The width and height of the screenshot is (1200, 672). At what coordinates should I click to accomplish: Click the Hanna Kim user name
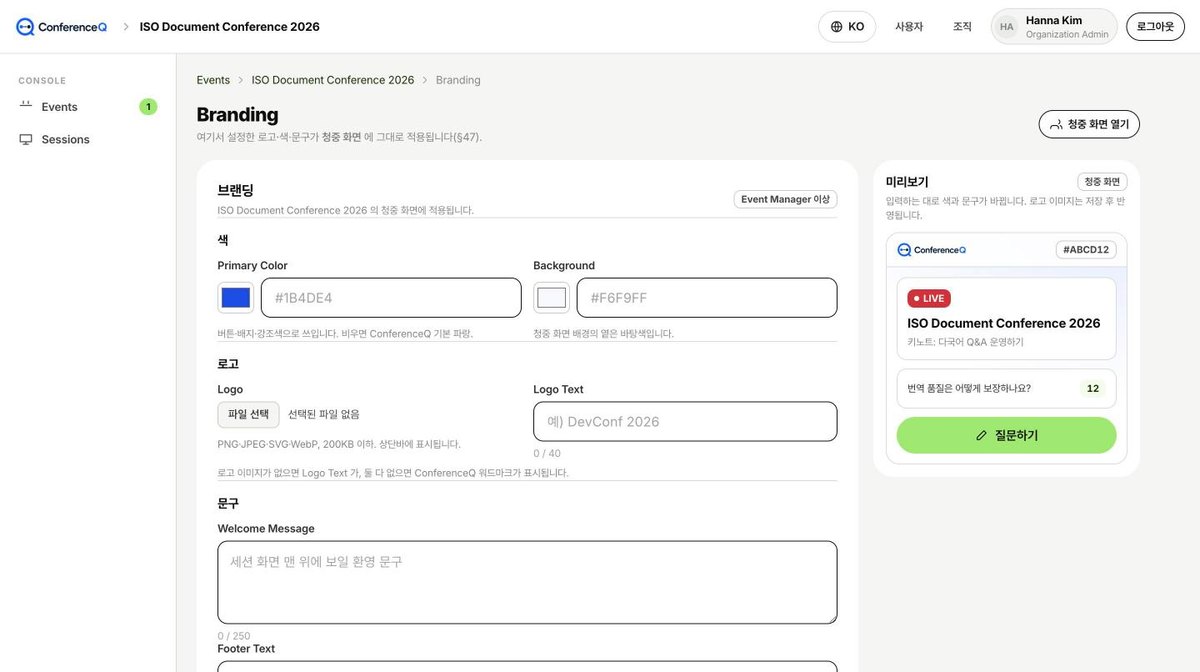1054,20
